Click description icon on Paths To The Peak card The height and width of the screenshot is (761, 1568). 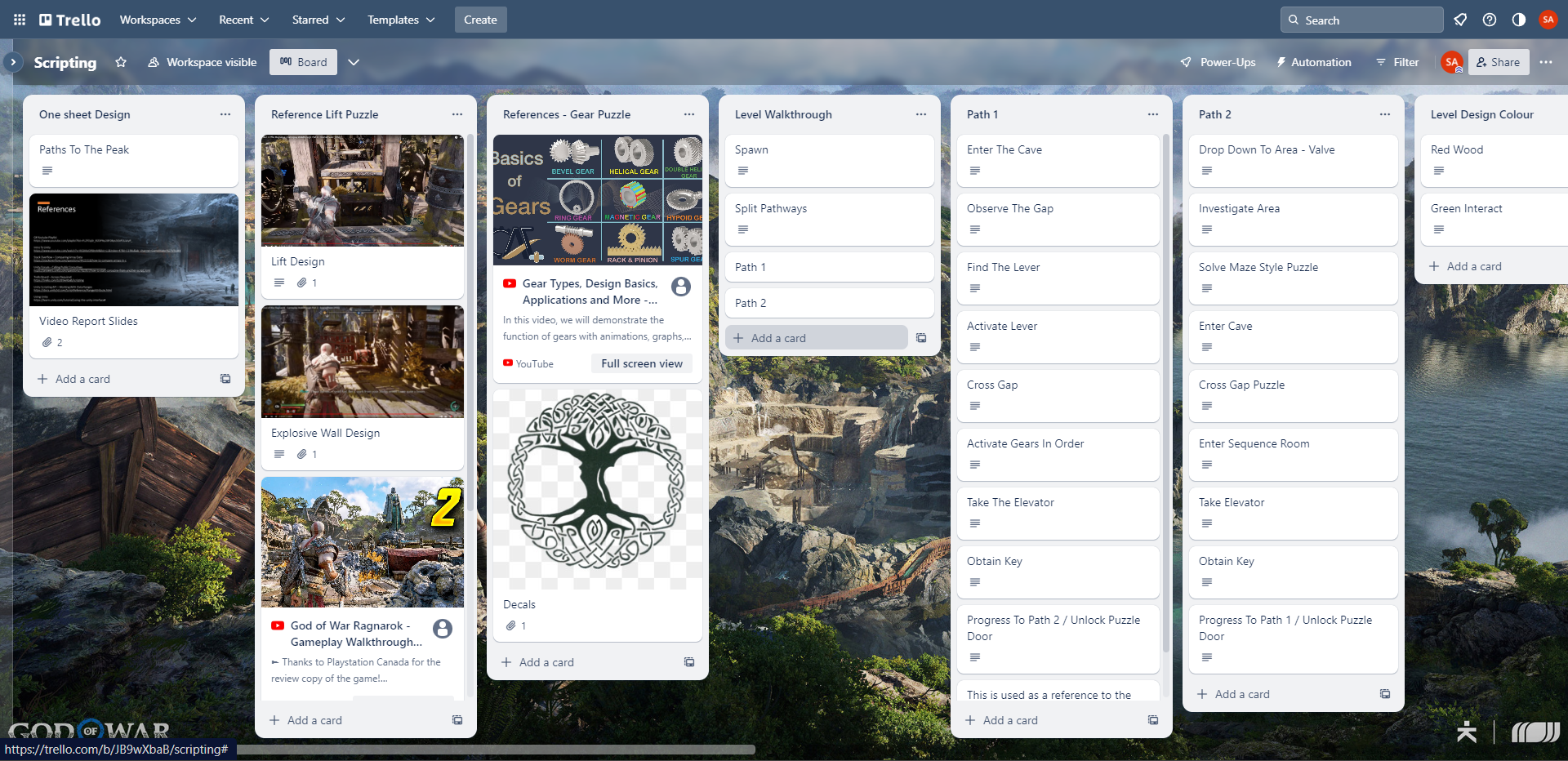(x=47, y=171)
